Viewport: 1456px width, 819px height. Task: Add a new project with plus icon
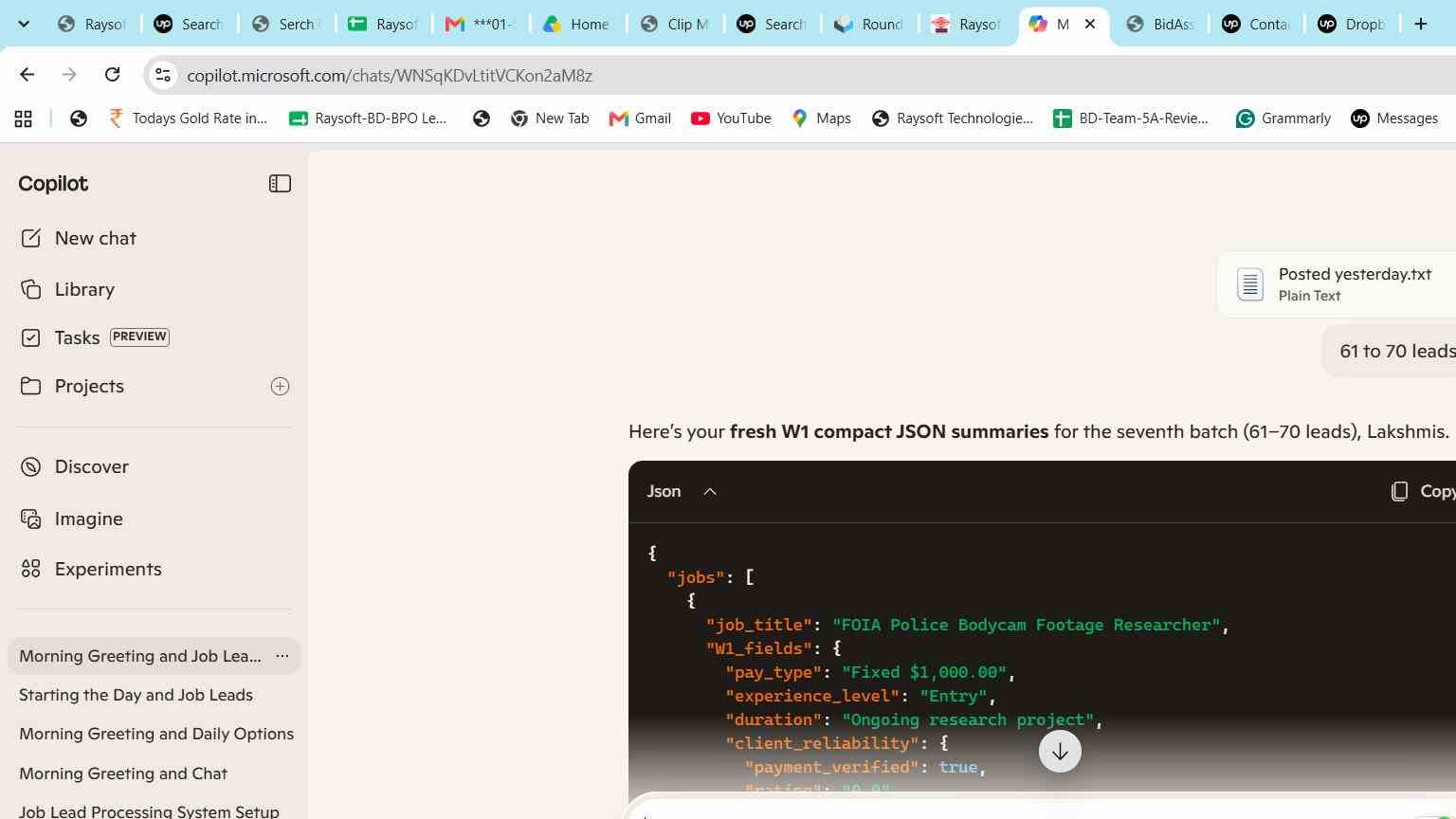pos(280,386)
